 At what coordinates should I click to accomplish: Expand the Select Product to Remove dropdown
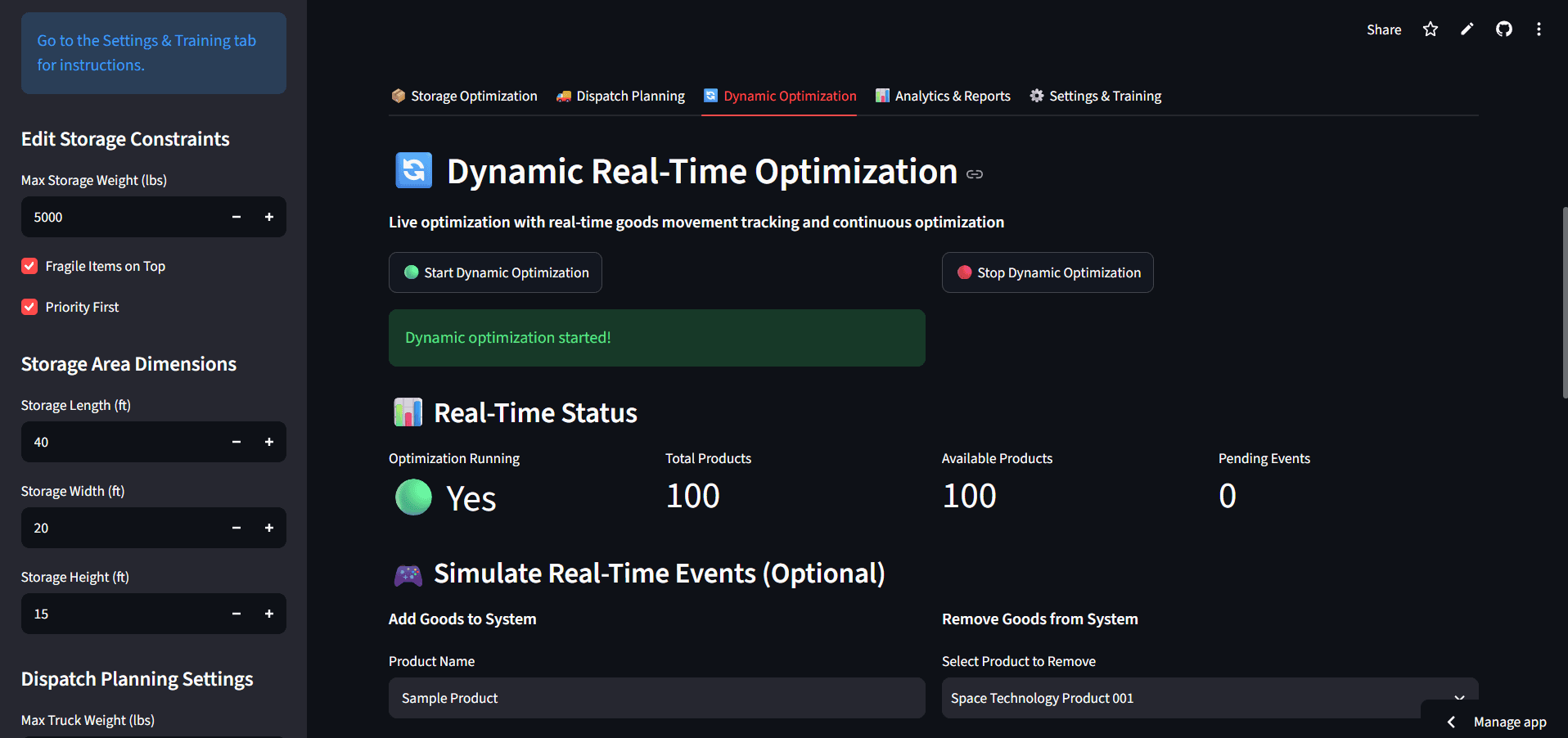coord(1210,698)
